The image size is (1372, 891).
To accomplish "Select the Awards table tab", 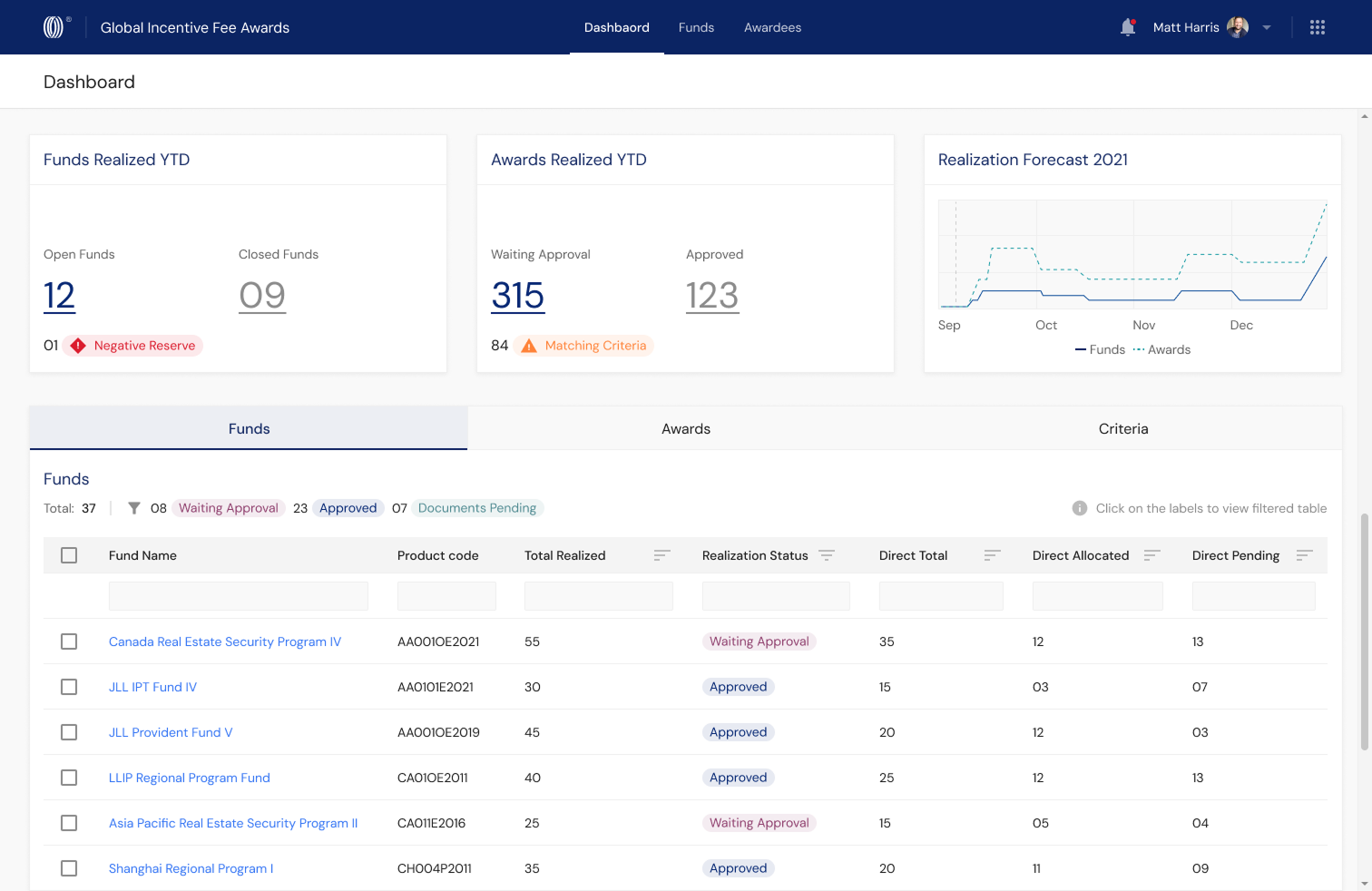I will pyautogui.click(x=686, y=428).
